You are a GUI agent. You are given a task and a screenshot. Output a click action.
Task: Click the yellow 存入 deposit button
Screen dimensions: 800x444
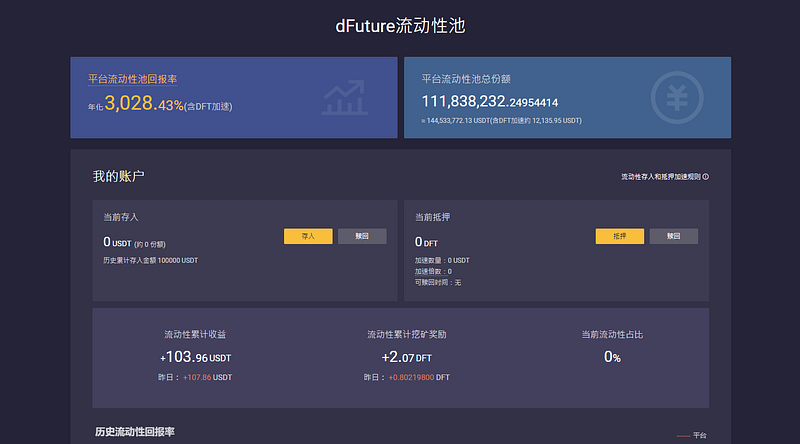point(308,236)
